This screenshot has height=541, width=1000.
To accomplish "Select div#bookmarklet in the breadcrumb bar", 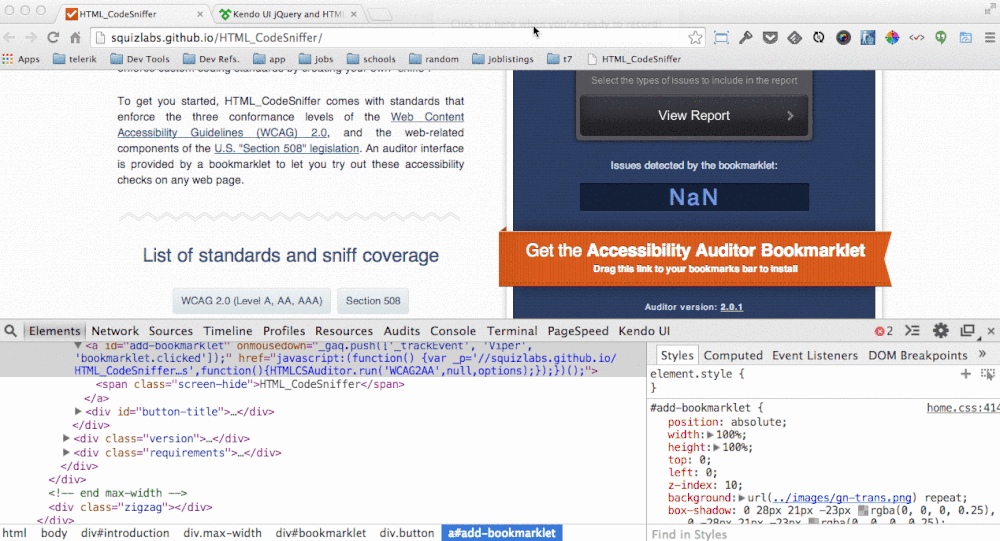I will tap(321, 533).
